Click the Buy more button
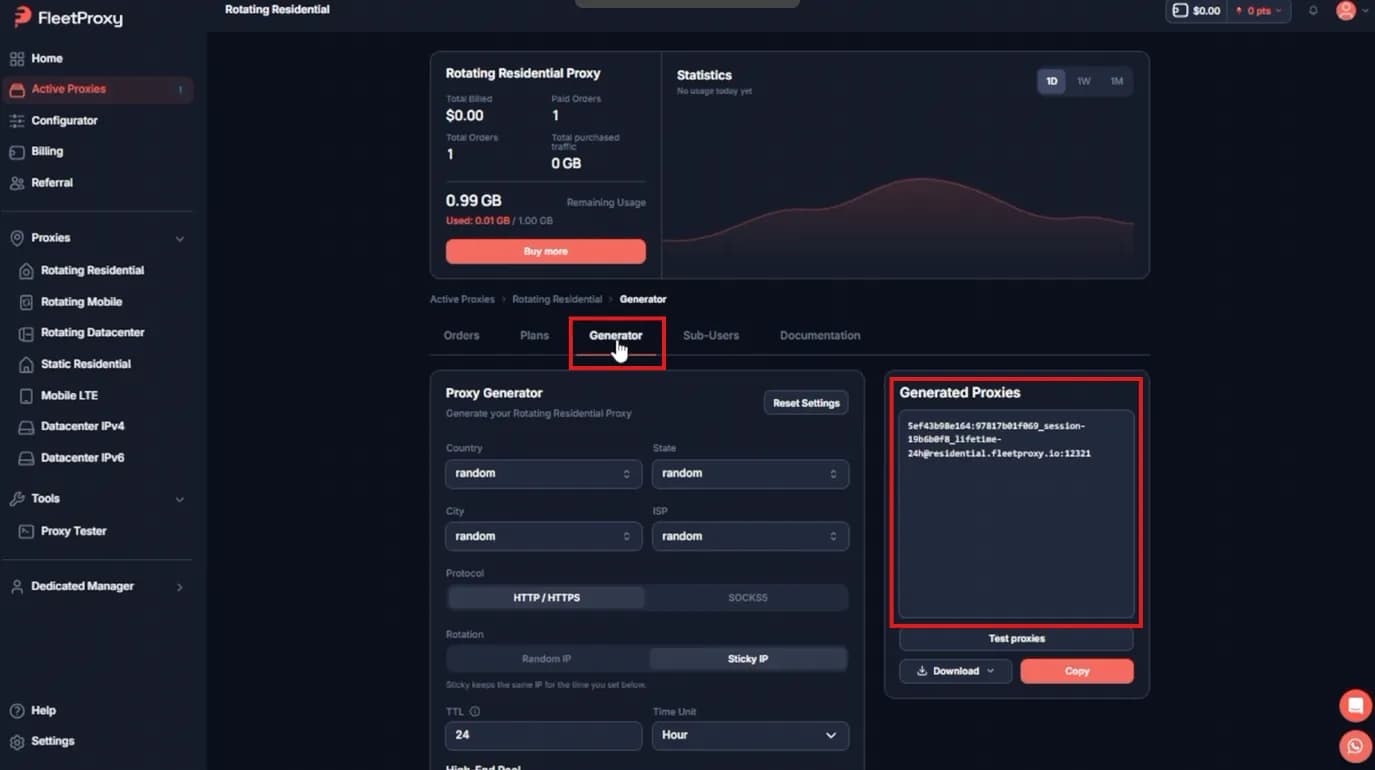The width and height of the screenshot is (1375, 770). 546,252
